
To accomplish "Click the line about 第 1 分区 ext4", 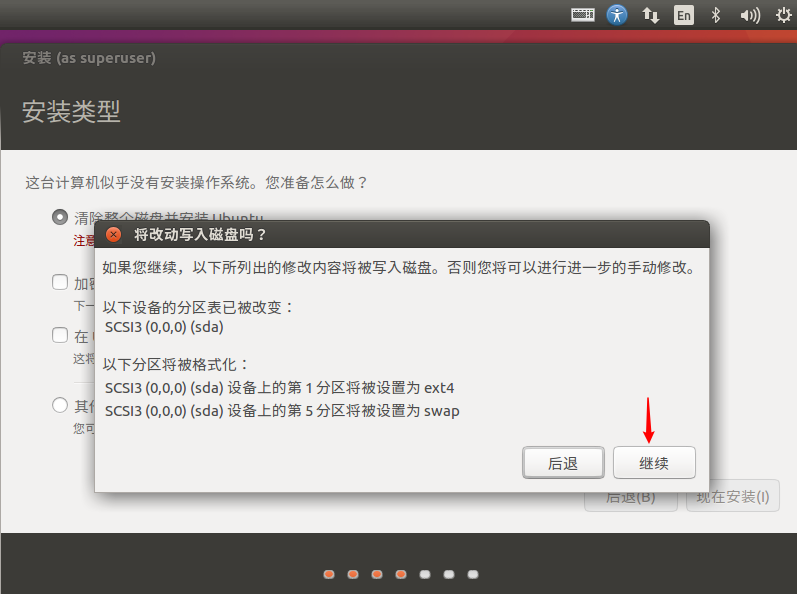I will pyautogui.click(x=280, y=388).
